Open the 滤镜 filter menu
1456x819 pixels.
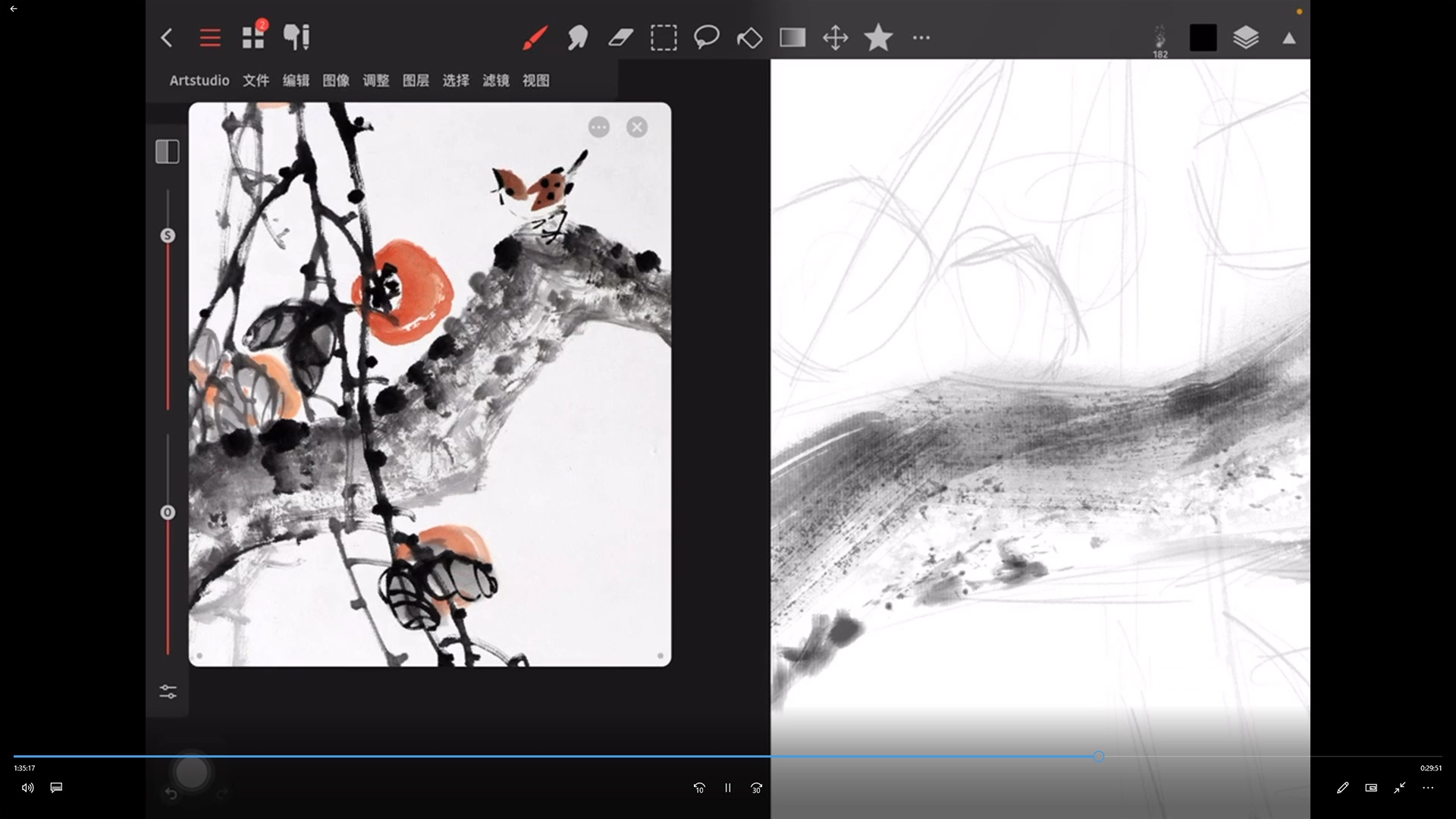click(x=496, y=80)
